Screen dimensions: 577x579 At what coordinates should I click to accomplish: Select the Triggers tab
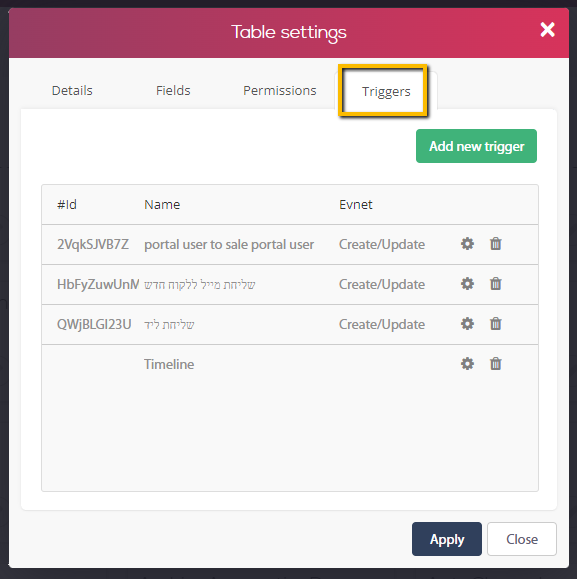[x=386, y=91]
